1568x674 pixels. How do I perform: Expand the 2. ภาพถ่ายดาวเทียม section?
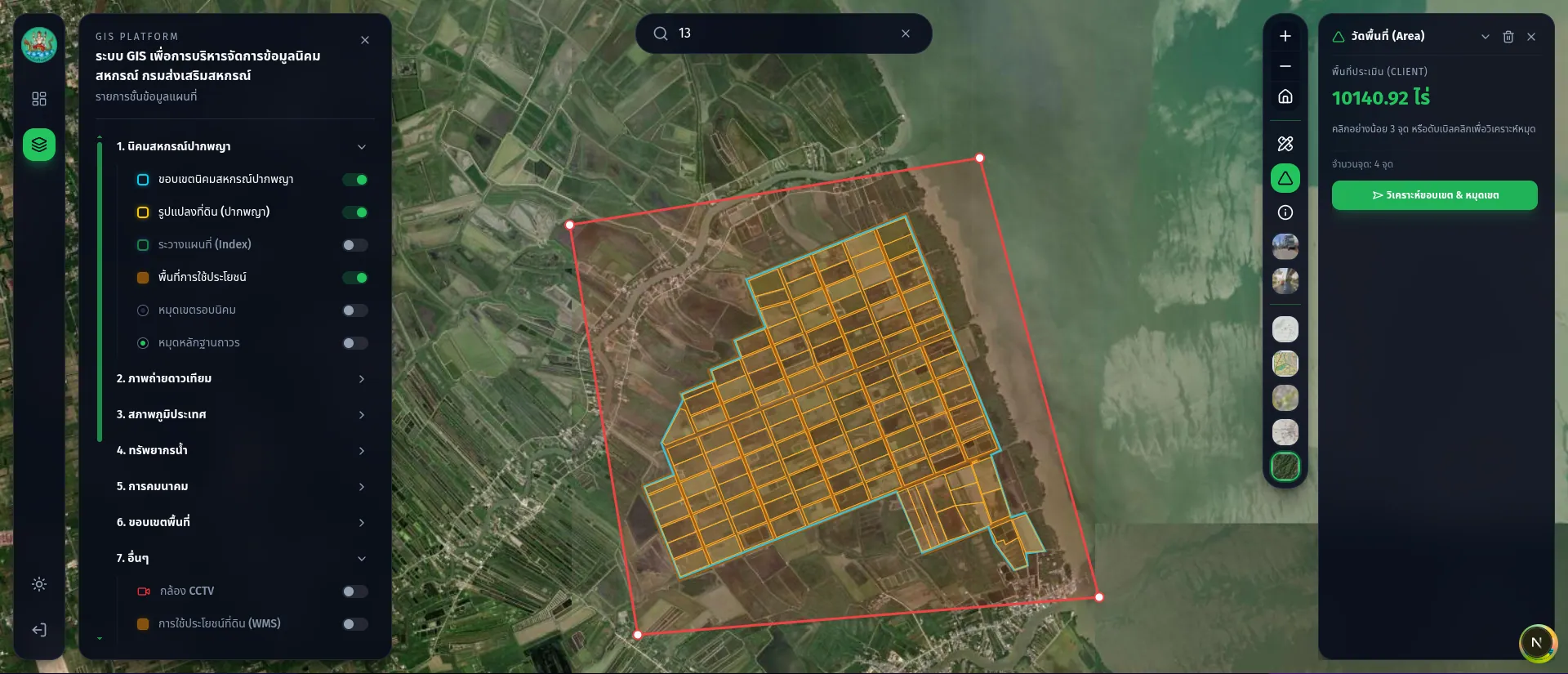362,379
